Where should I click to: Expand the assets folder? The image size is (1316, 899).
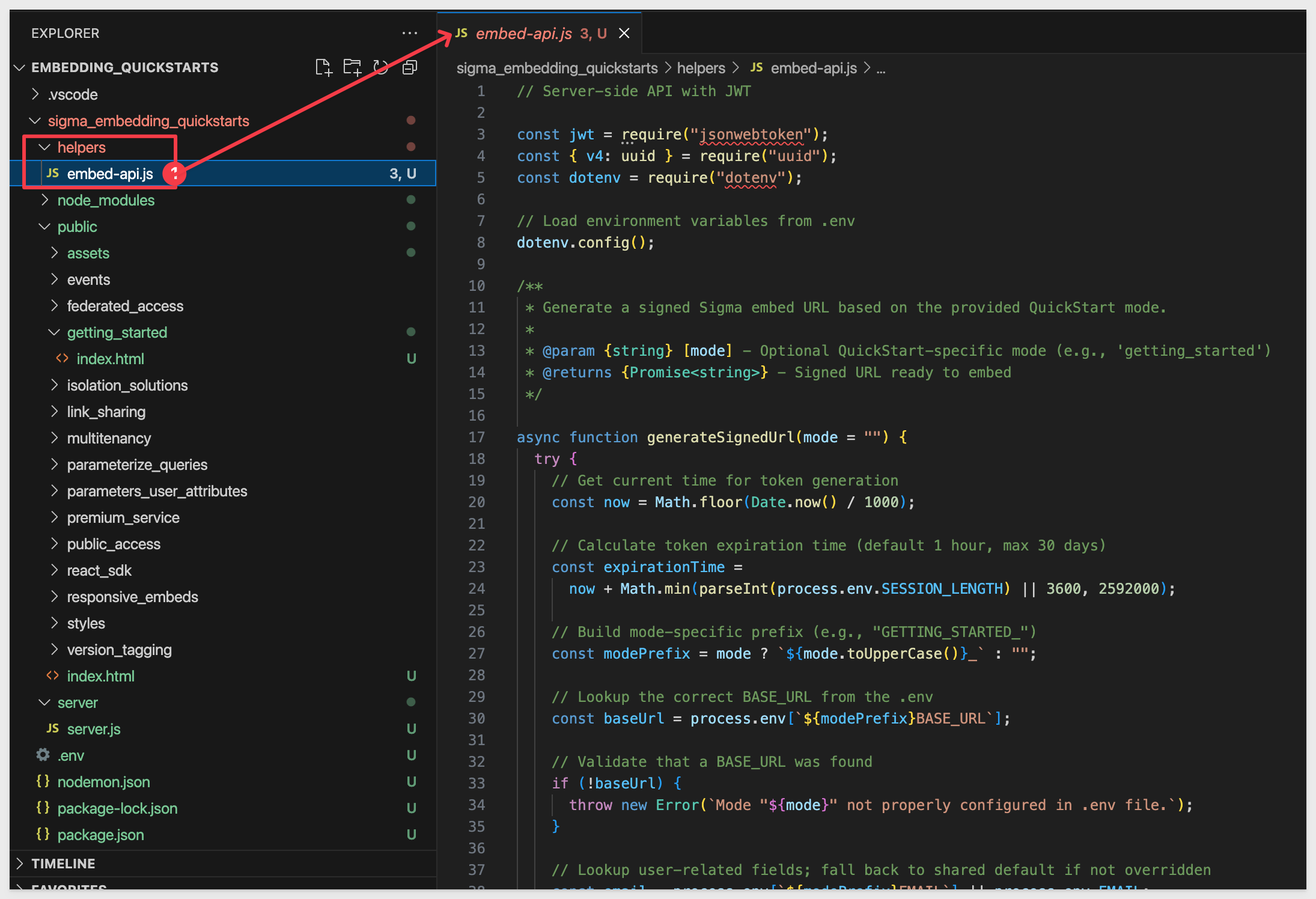pos(54,253)
